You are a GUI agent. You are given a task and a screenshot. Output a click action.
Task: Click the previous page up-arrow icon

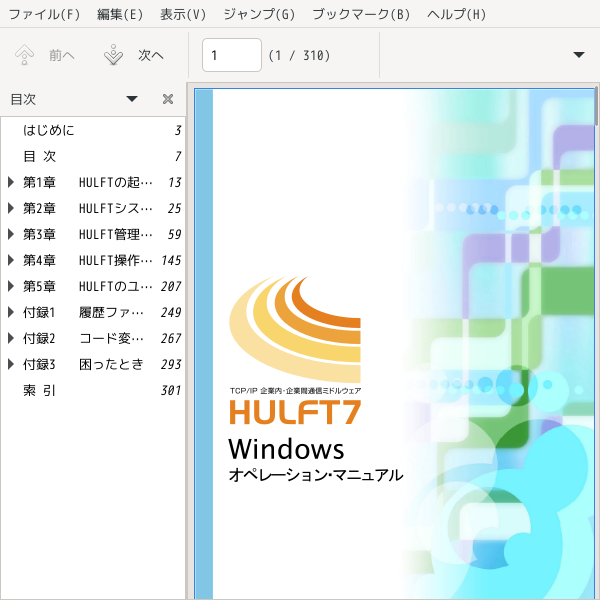click(x=24, y=55)
